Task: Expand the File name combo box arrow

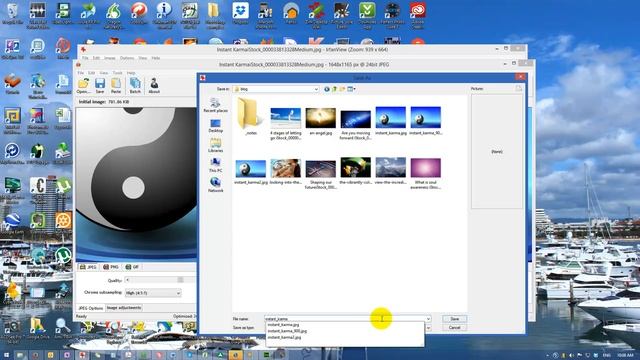Action: (428, 319)
